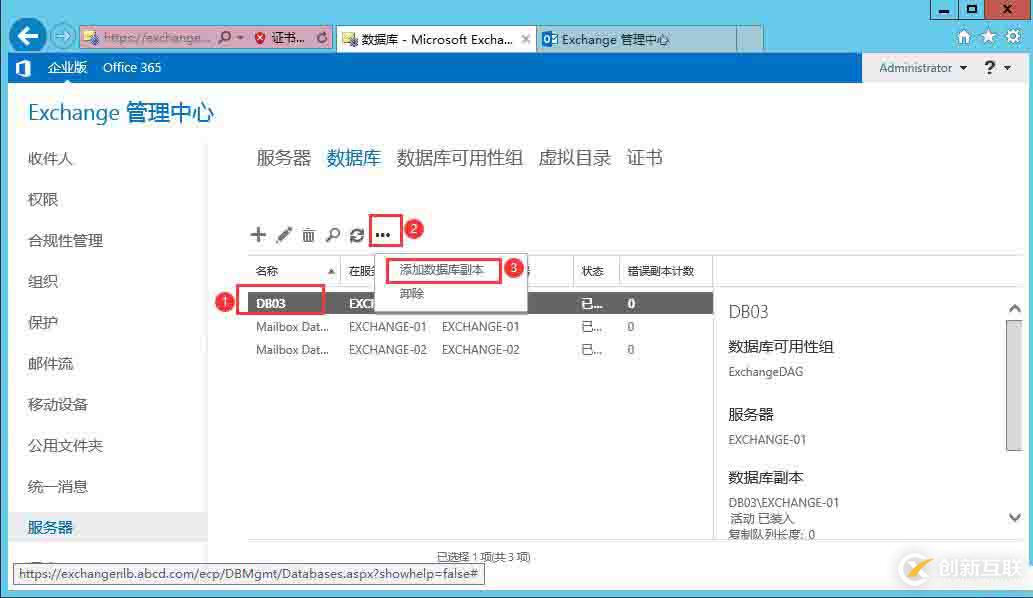Select the pencil edit icon
This screenshot has width=1033, height=598.
click(x=282, y=235)
